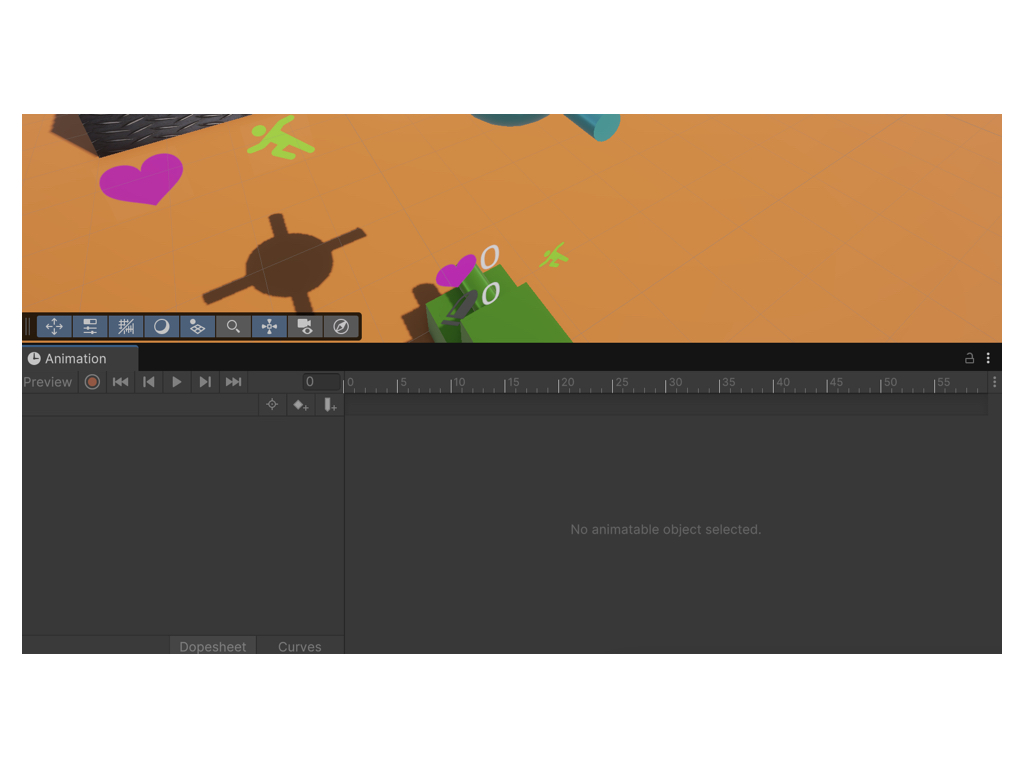This screenshot has width=1024, height=768.
Task: Toggle the scene draw mode settings icon
Action: pyautogui.click(x=90, y=327)
